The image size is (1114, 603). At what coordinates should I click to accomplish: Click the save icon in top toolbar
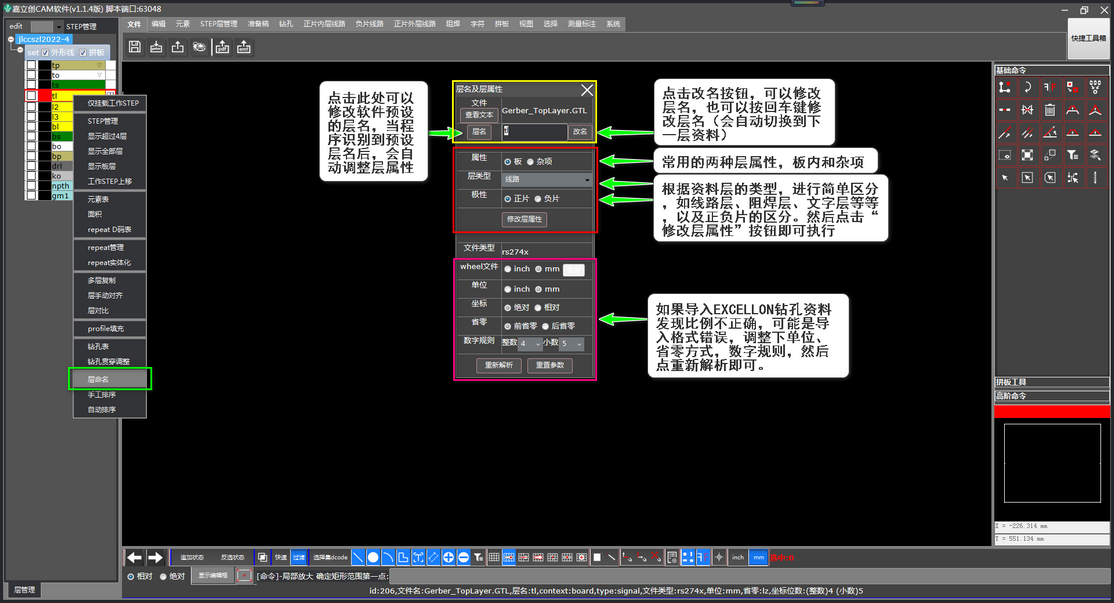(134, 47)
